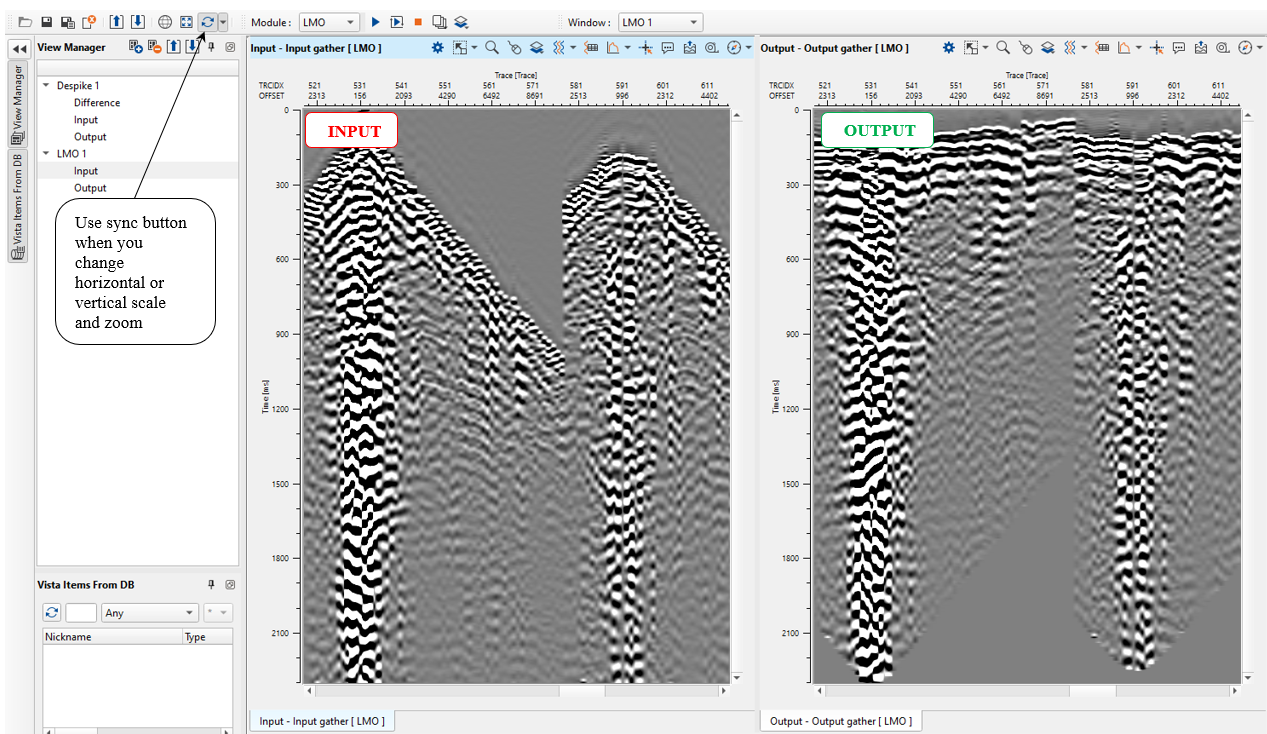
Task: Click the sync views button in main toolbar
Action: pyautogui.click(x=208, y=22)
